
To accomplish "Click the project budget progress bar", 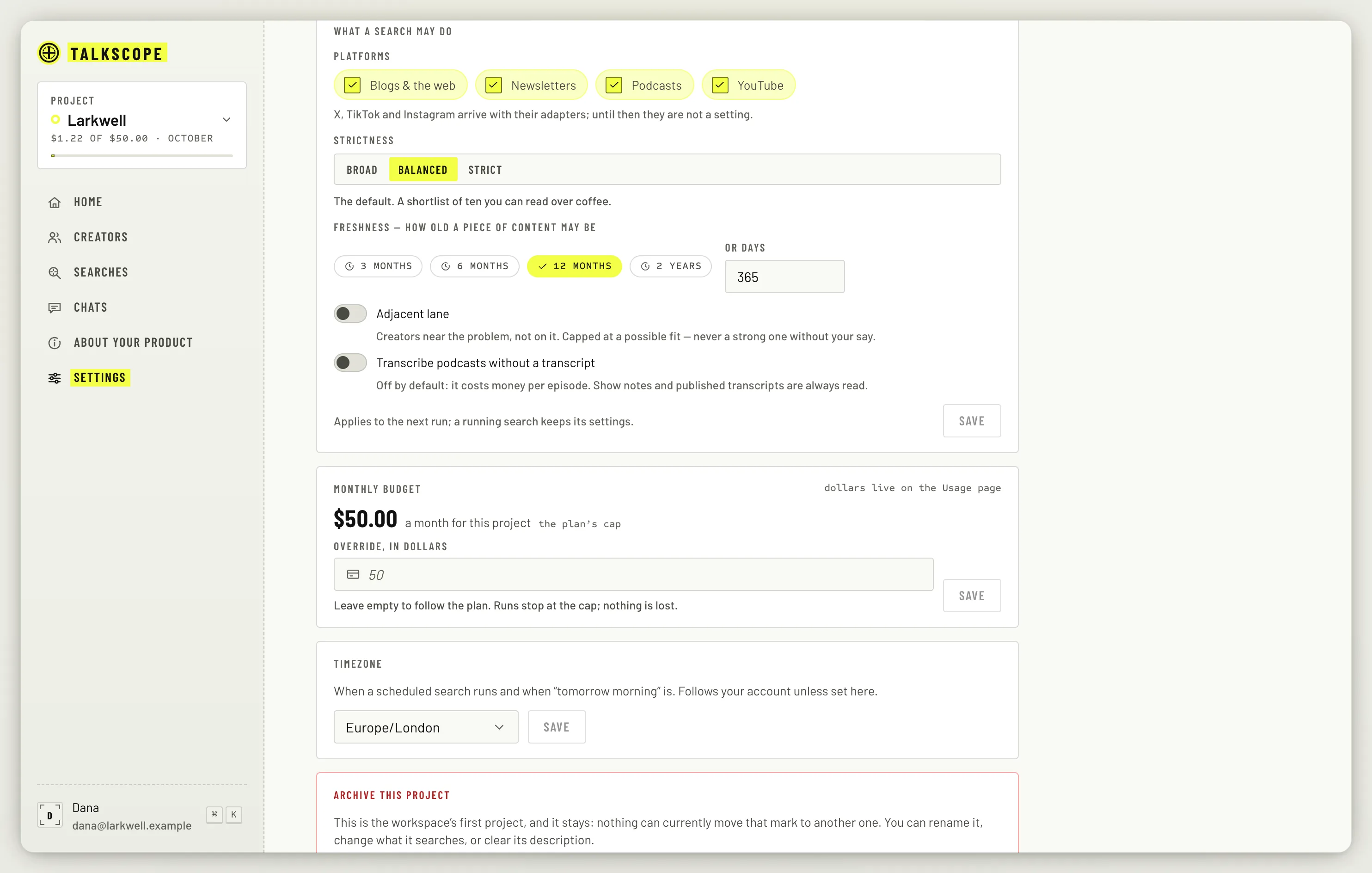I will (142, 155).
